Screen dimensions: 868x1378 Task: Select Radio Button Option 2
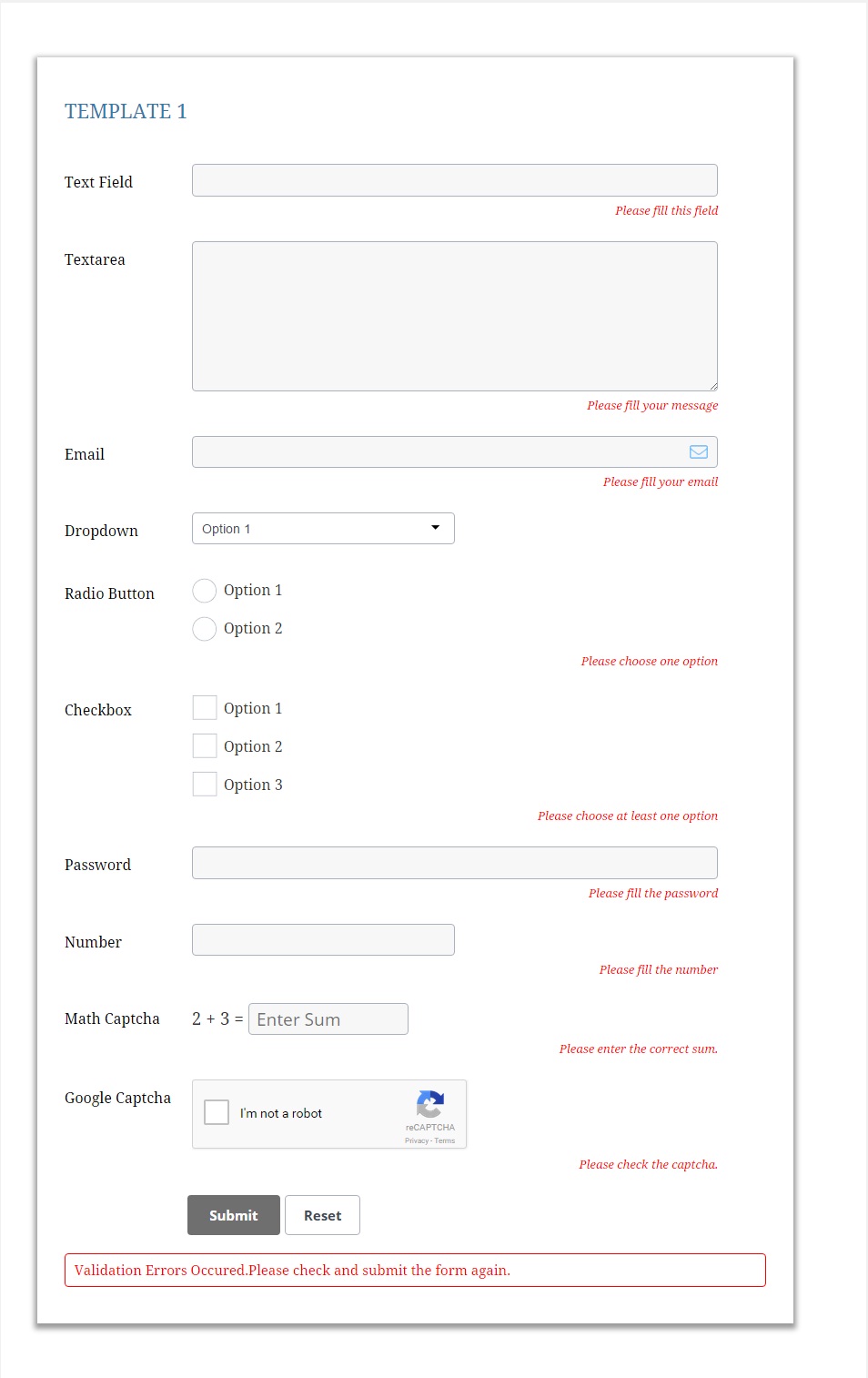205,629
